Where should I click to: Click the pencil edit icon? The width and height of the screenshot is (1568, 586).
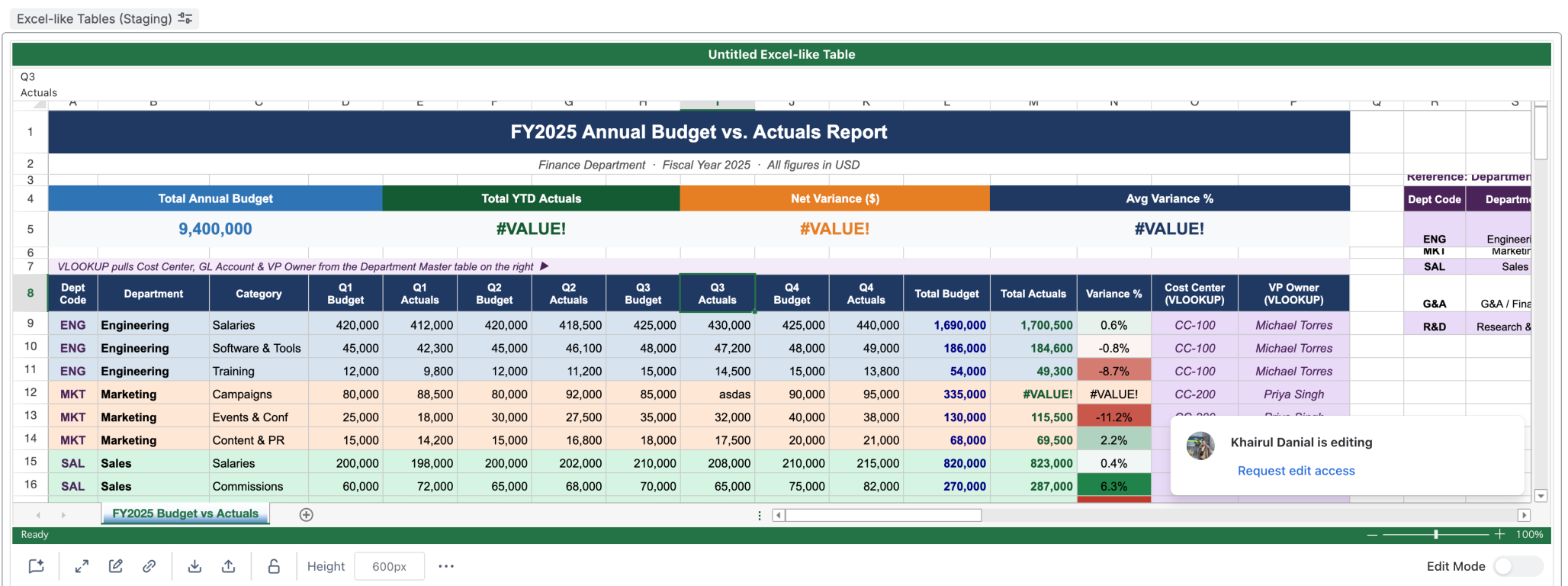(x=116, y=566)
